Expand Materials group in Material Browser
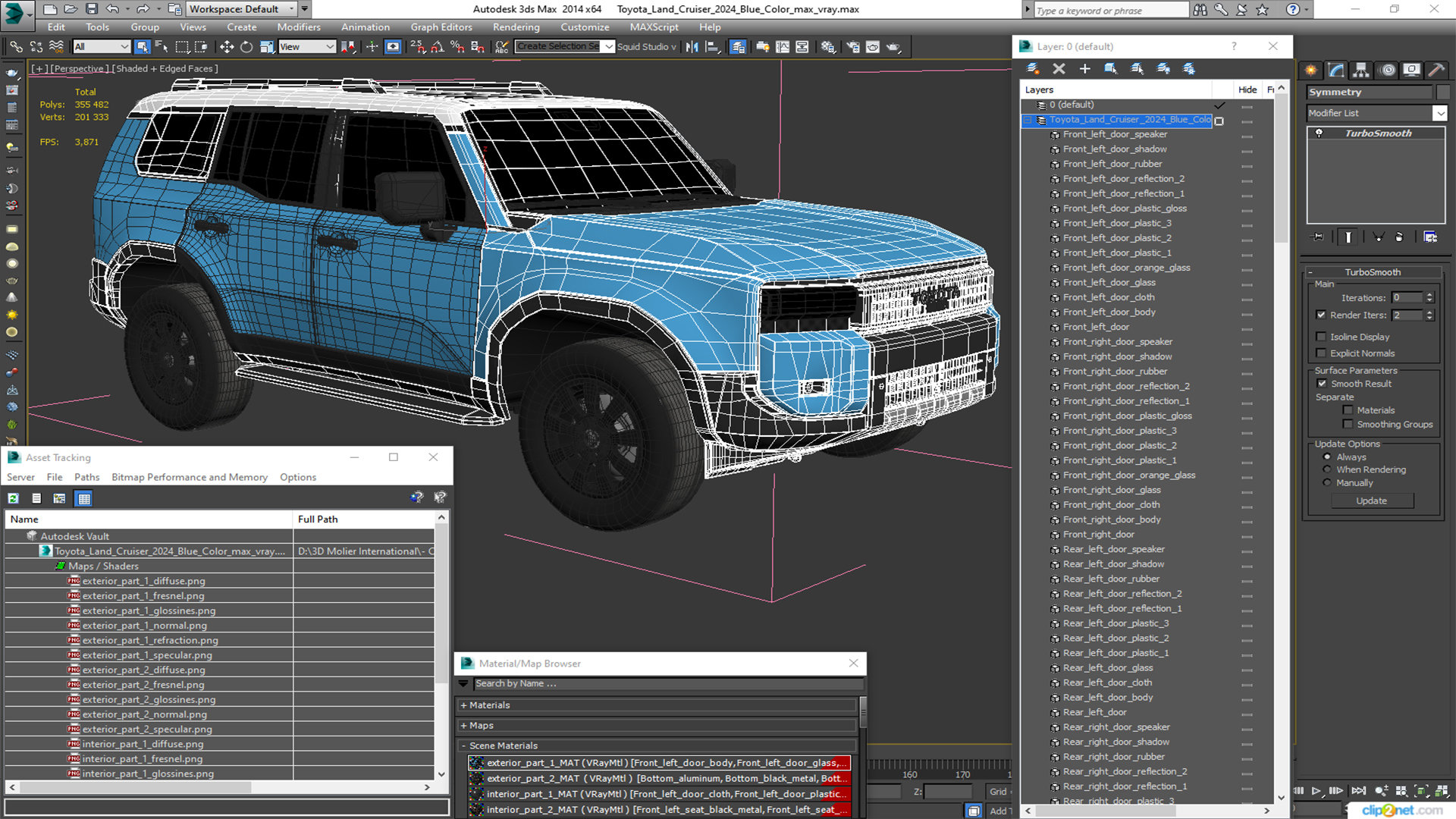This screenshot has width=1456, height=819. coord(463,705)
